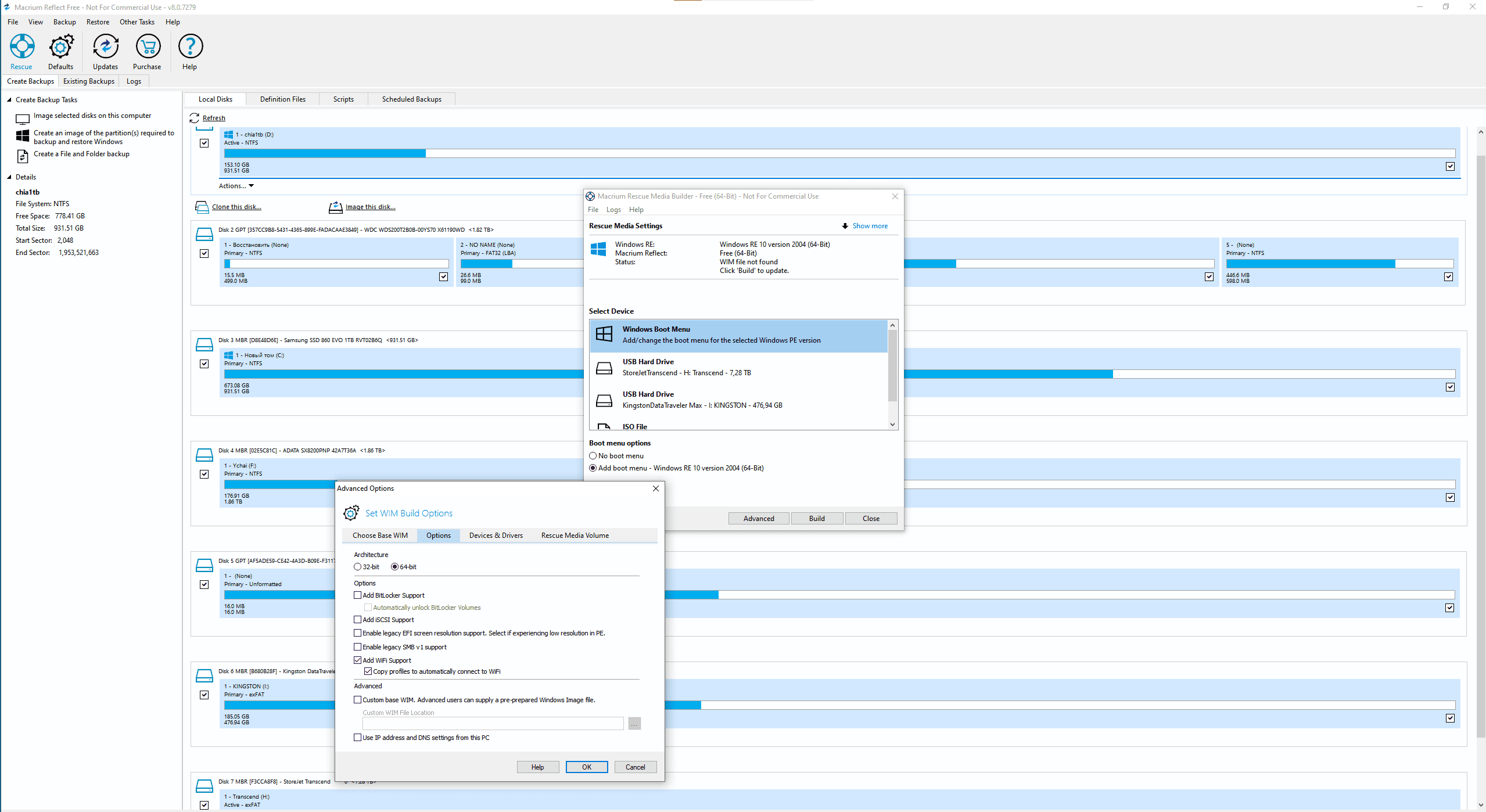This screenshot has height=812, width=1486.
Task: Click the Clone this disk icon
Action: pyautogui.click(x=202, y=207)
